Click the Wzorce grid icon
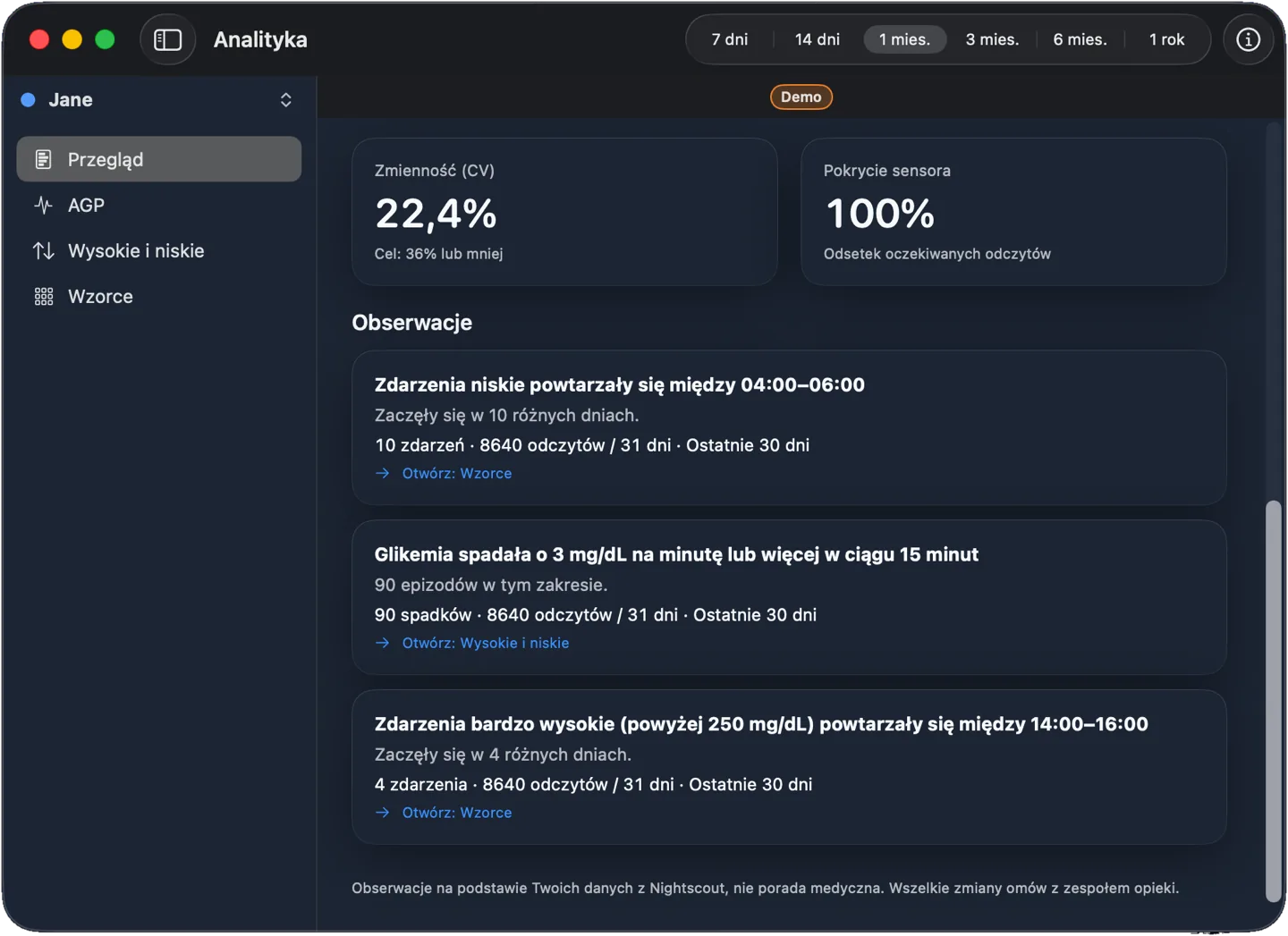The image size is (1288, 936). coord(43,297)
